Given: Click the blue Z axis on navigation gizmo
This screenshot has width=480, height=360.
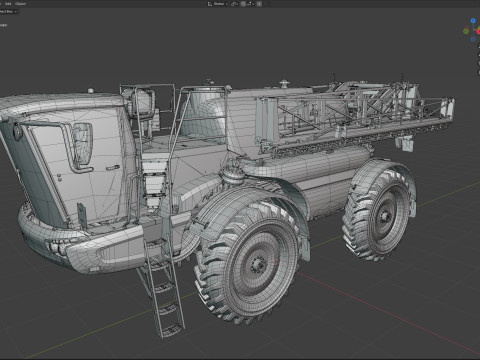Looking at the screenshot, I should (473, 21).
